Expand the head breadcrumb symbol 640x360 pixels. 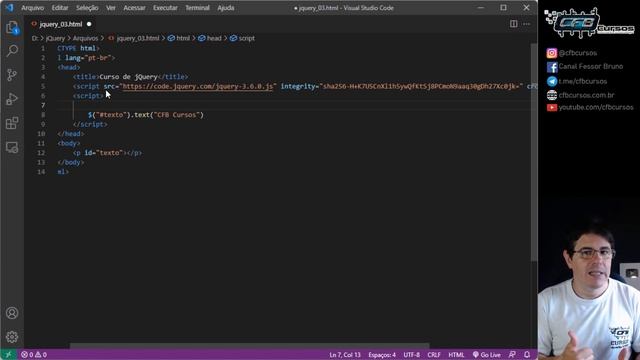(214, 38)
